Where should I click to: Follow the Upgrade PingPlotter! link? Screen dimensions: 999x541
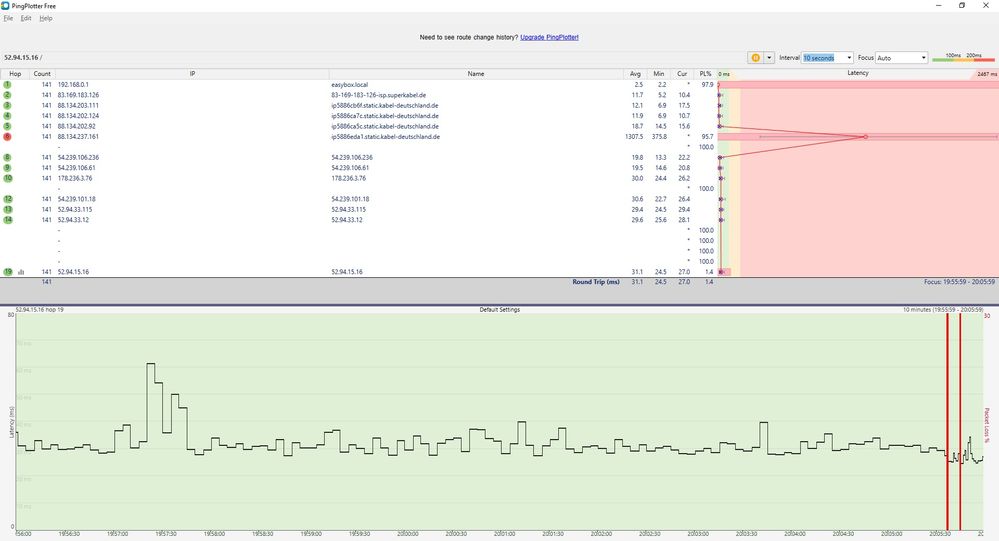[x=549, y=38]
